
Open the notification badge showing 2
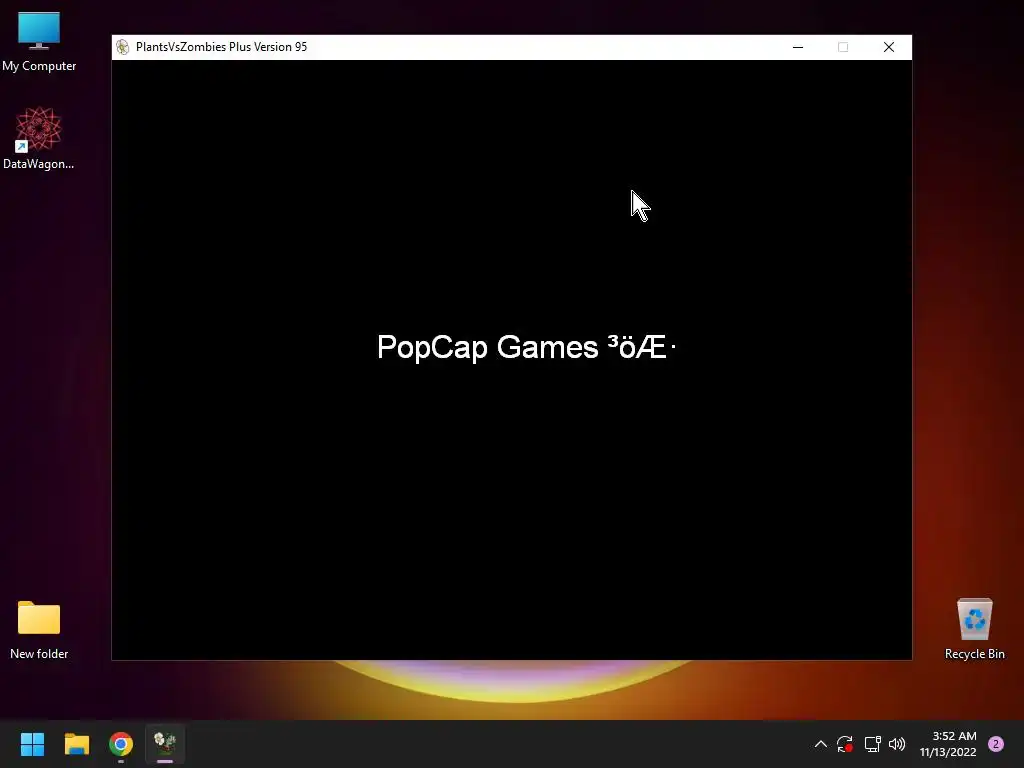point(996,744)
